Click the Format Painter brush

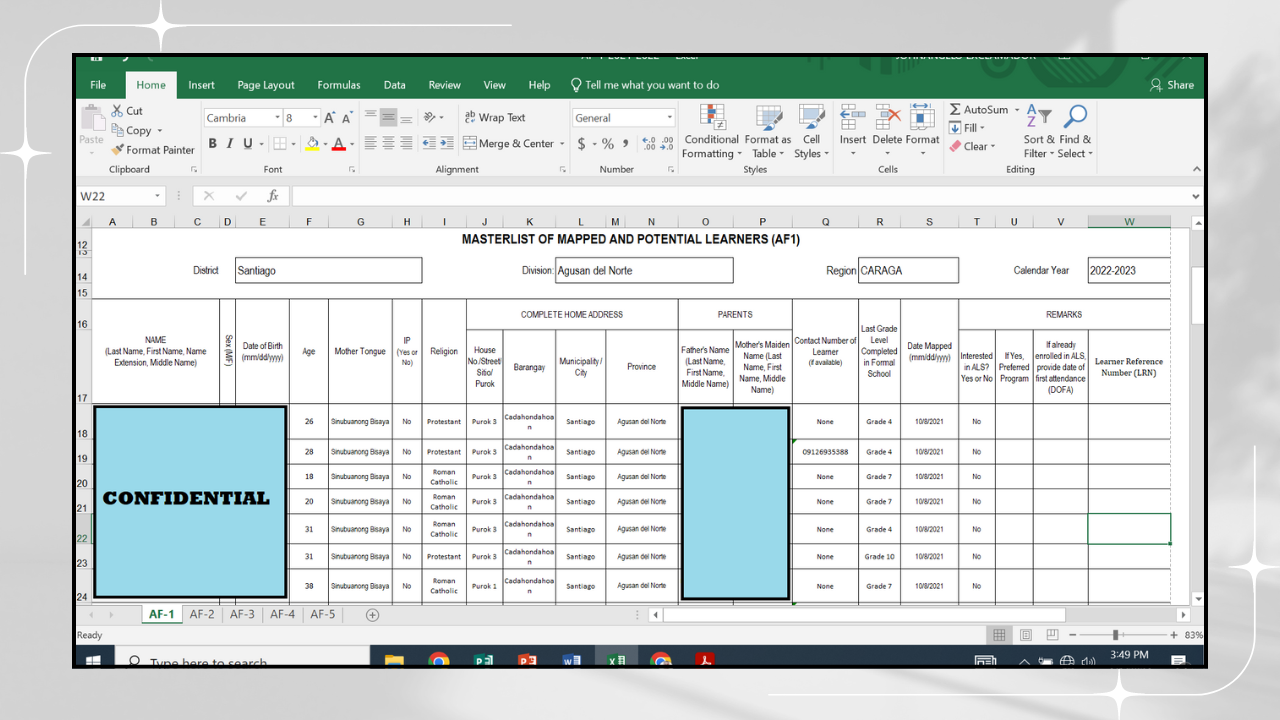[x=117, y=150]
